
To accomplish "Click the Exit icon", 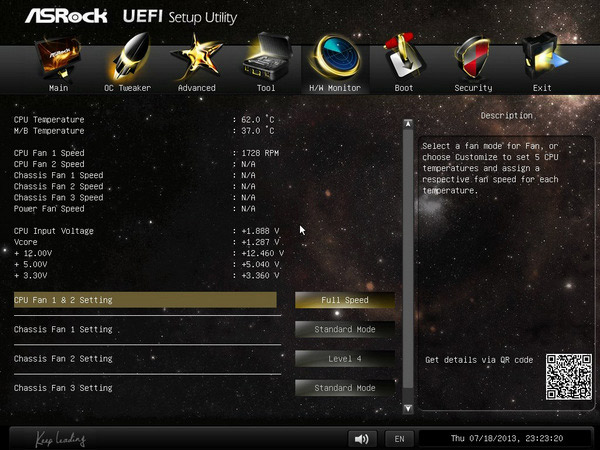I will (542, 60).
